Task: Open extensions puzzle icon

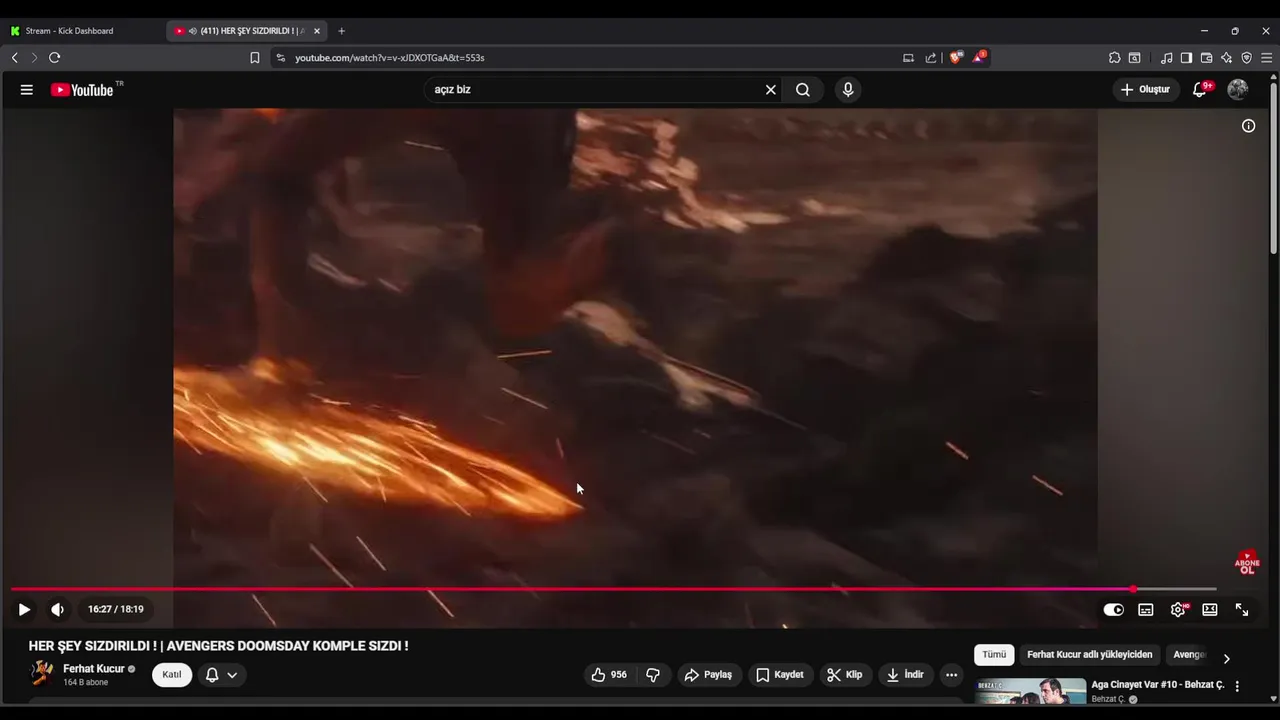Action: click(1115, 58)
